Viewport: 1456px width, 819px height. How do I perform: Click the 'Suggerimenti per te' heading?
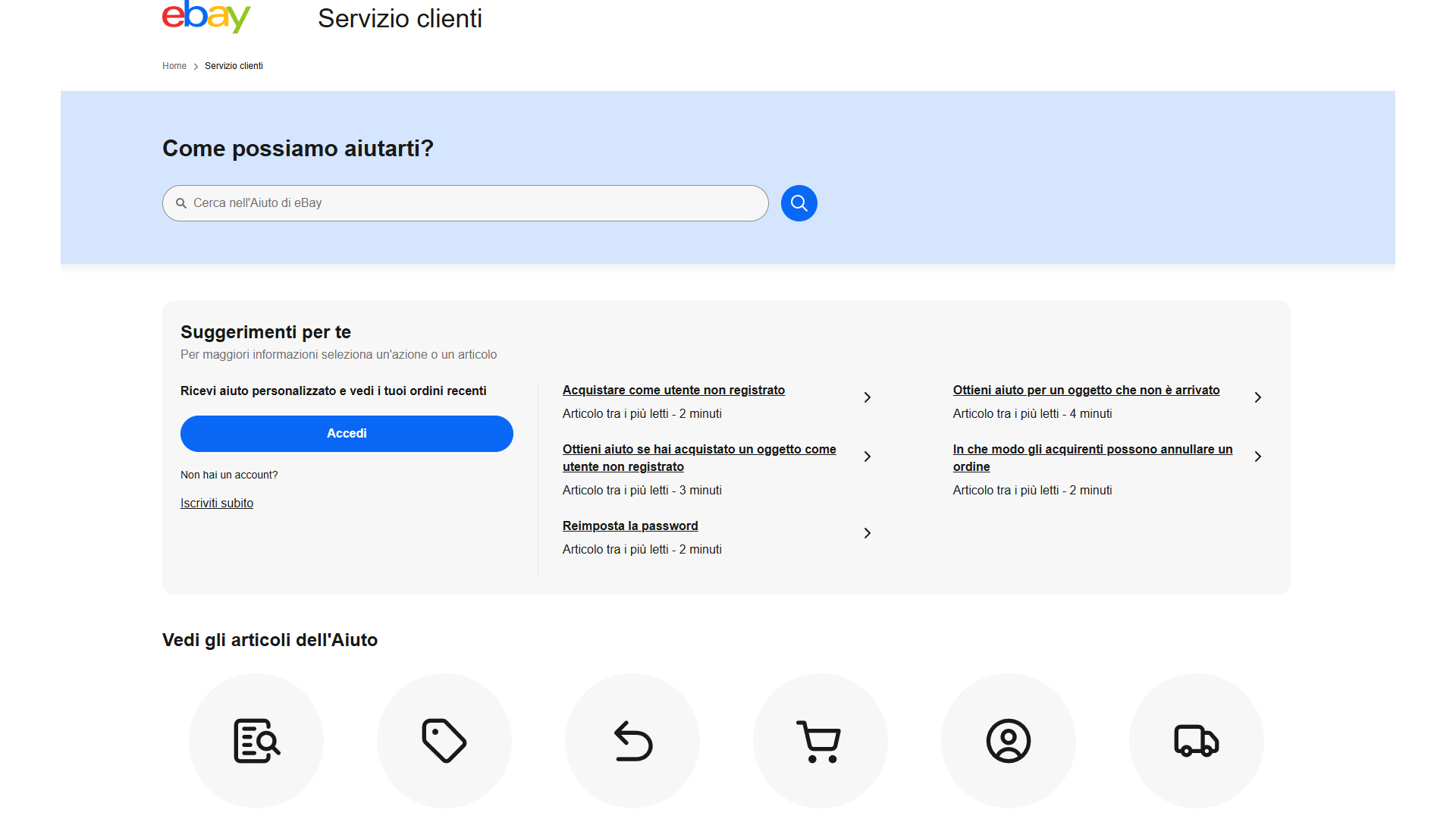[265, 332]
